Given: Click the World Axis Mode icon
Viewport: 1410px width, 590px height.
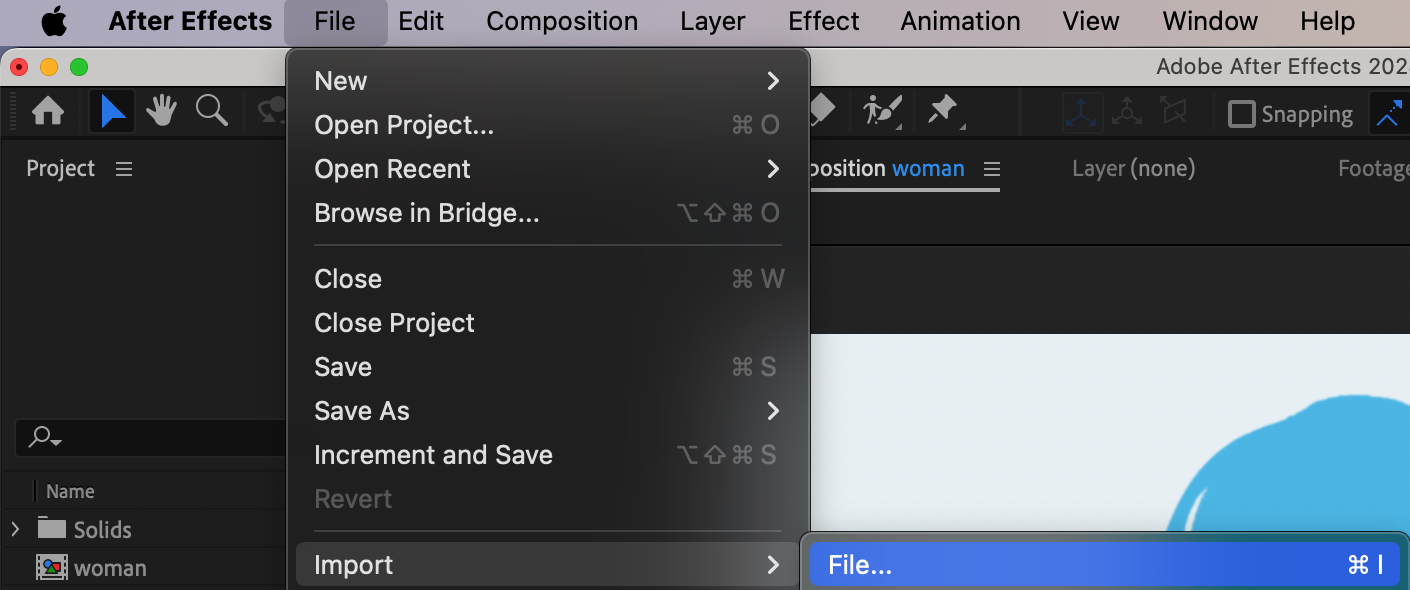Looking at the screenshot, I should pos(1127,113).
